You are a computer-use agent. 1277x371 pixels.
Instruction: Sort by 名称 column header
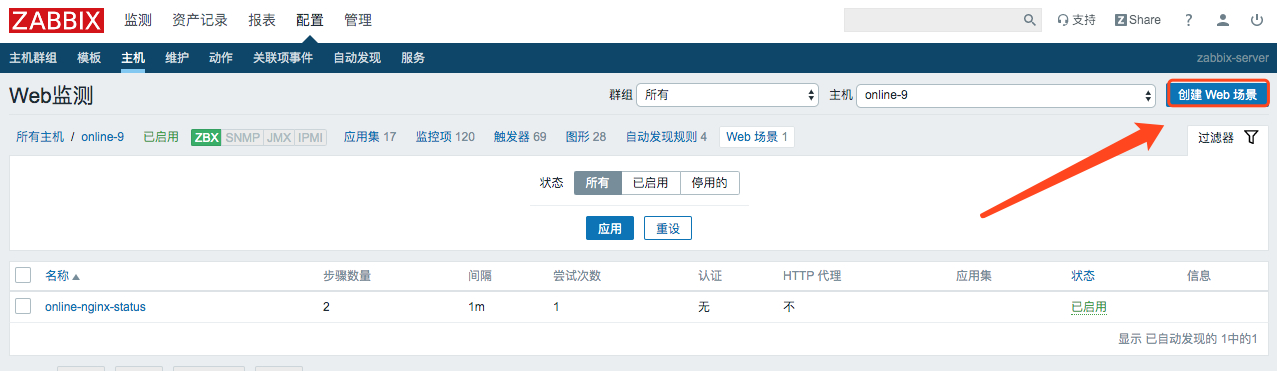(x=62, y=276)
